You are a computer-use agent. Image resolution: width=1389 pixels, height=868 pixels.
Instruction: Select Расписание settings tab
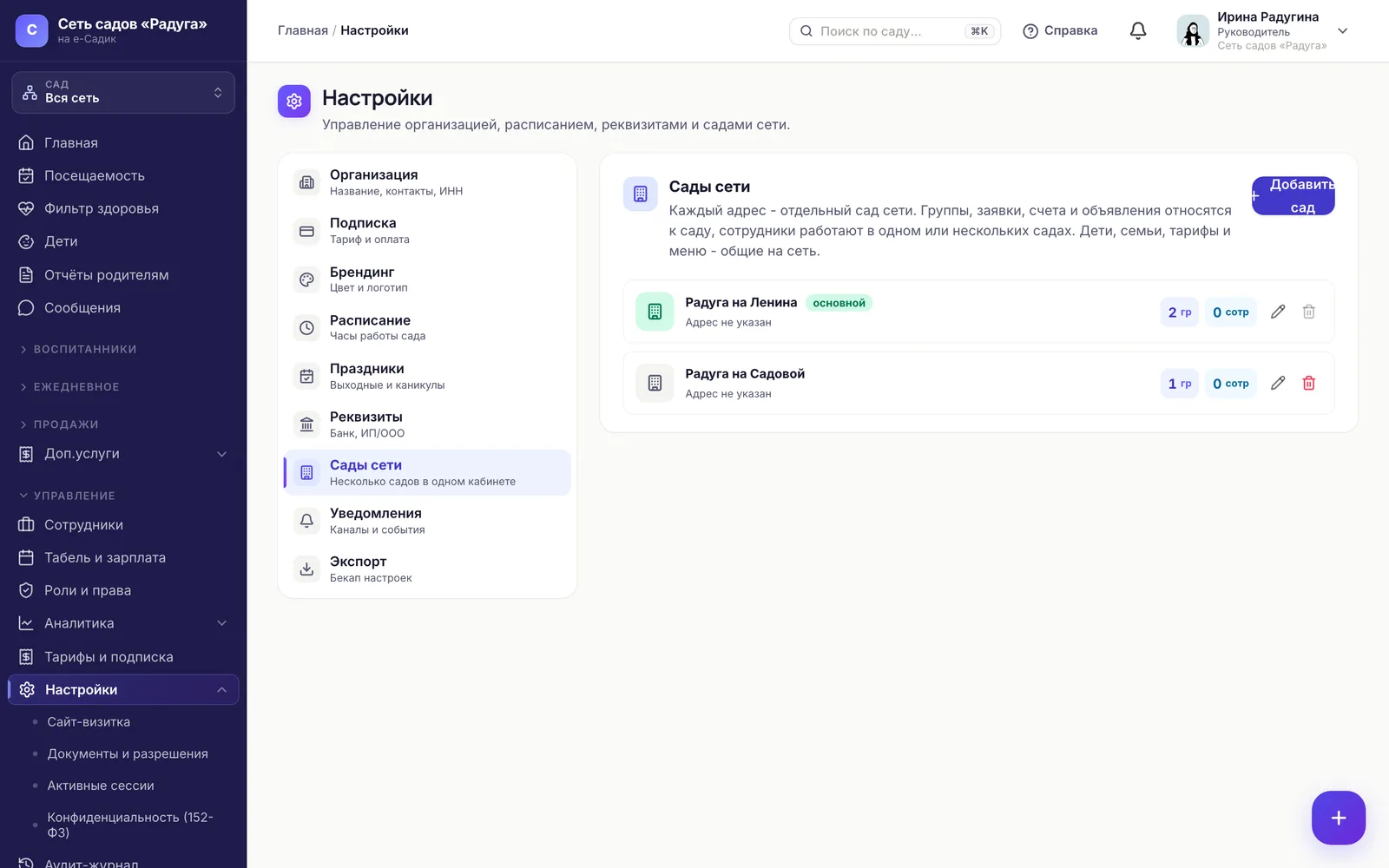pyautogui.click(x=427, y=327)
